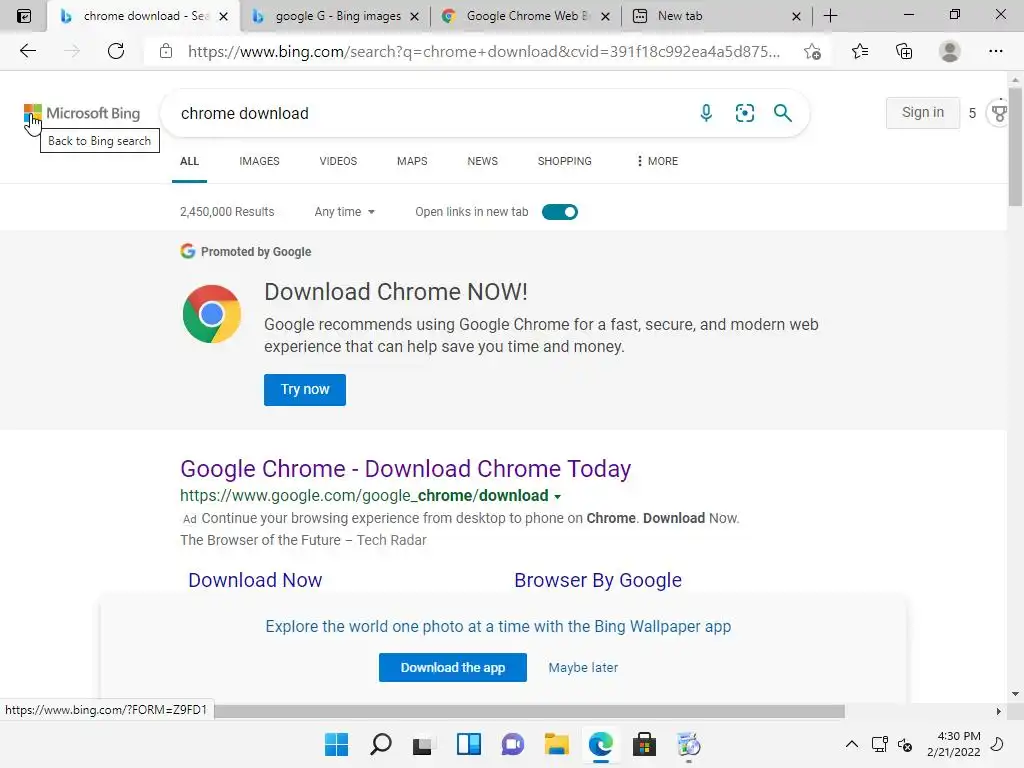The image size is (1024, 768).
Task: Switch to Google Chrome Web Browser tab
Action: pyautogui.click(x=526, y=16)
